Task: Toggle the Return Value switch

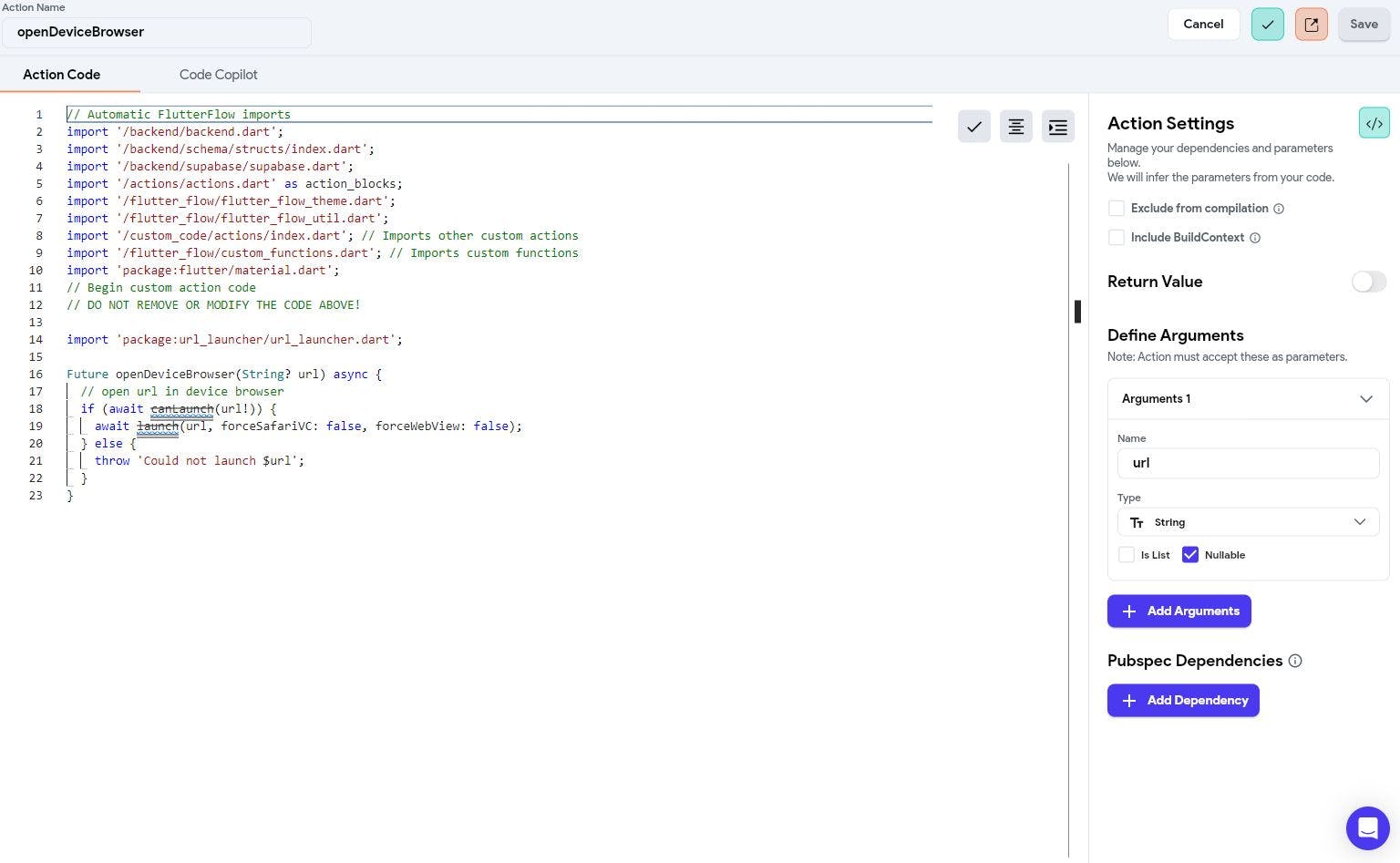Action: click(x=1368, y=282)
